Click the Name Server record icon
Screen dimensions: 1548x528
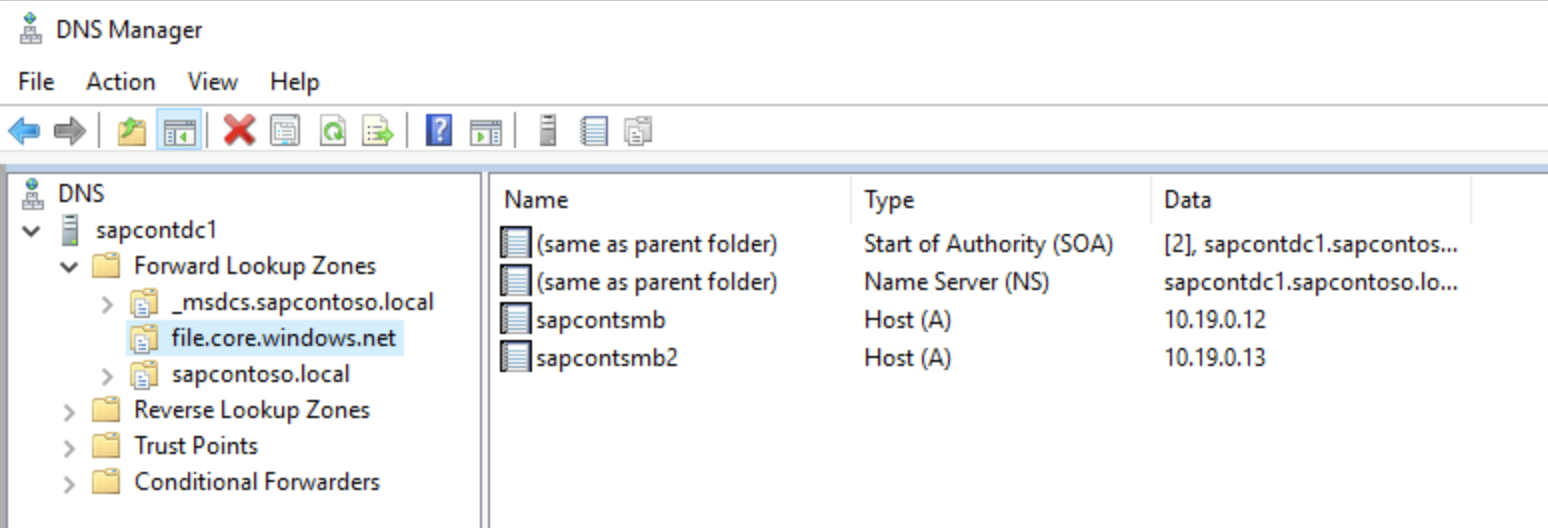515,281
